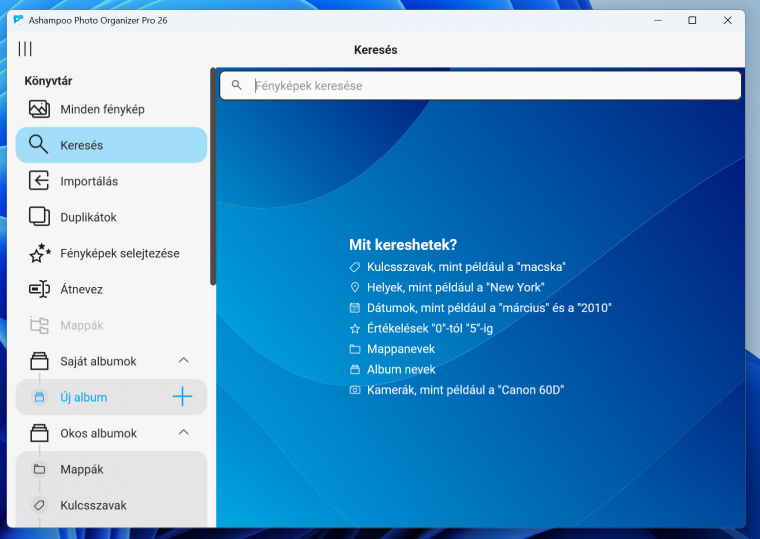The height and width of the screenshot is (539, 760).
Task: Toggle the sidebar with the hamburger menu icon
Action: (25, 49)
